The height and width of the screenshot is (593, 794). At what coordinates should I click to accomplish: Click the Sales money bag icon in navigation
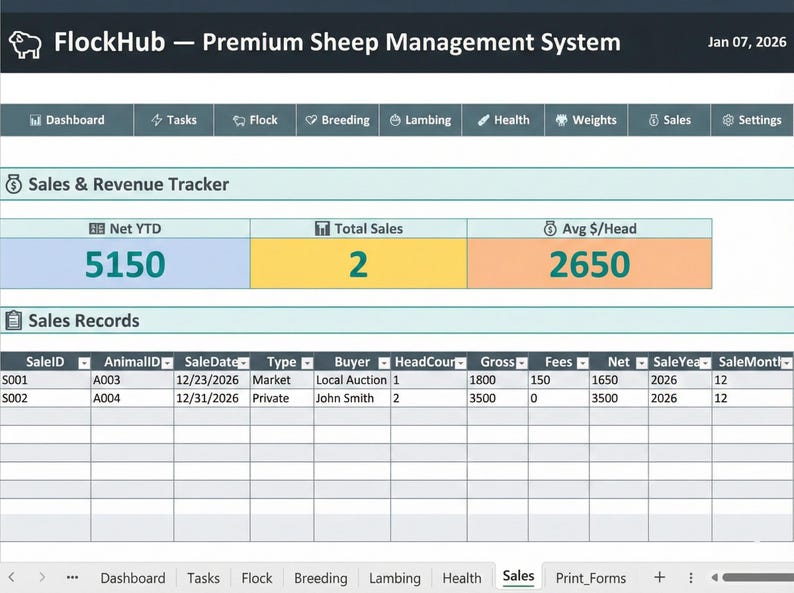(654, 120)
